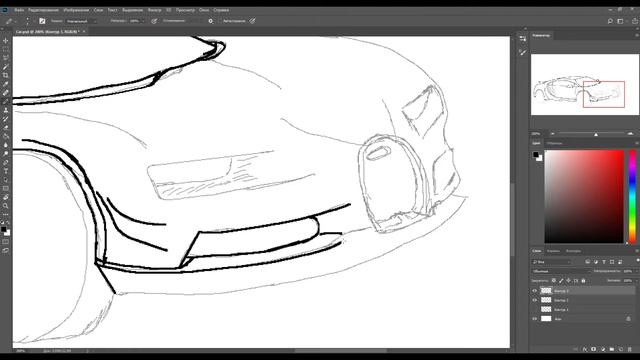Image resolution: width=640 pixels, height=360 pixels.
Task: Open the layer blend mode dropdown
Action: pyautogui.click(x=561, y=271)
